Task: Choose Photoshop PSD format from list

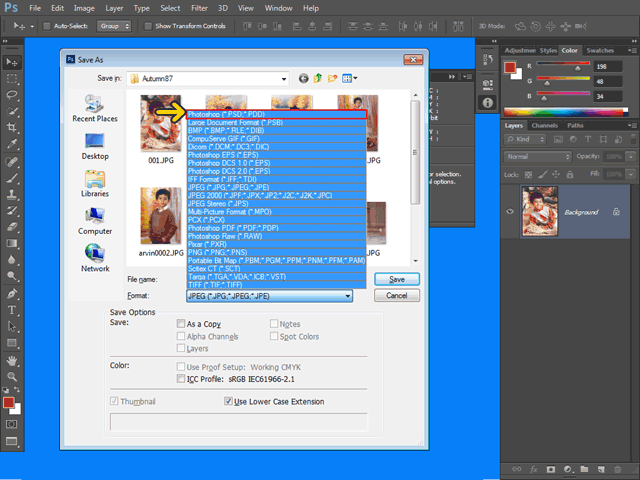Action: point(275,114)
